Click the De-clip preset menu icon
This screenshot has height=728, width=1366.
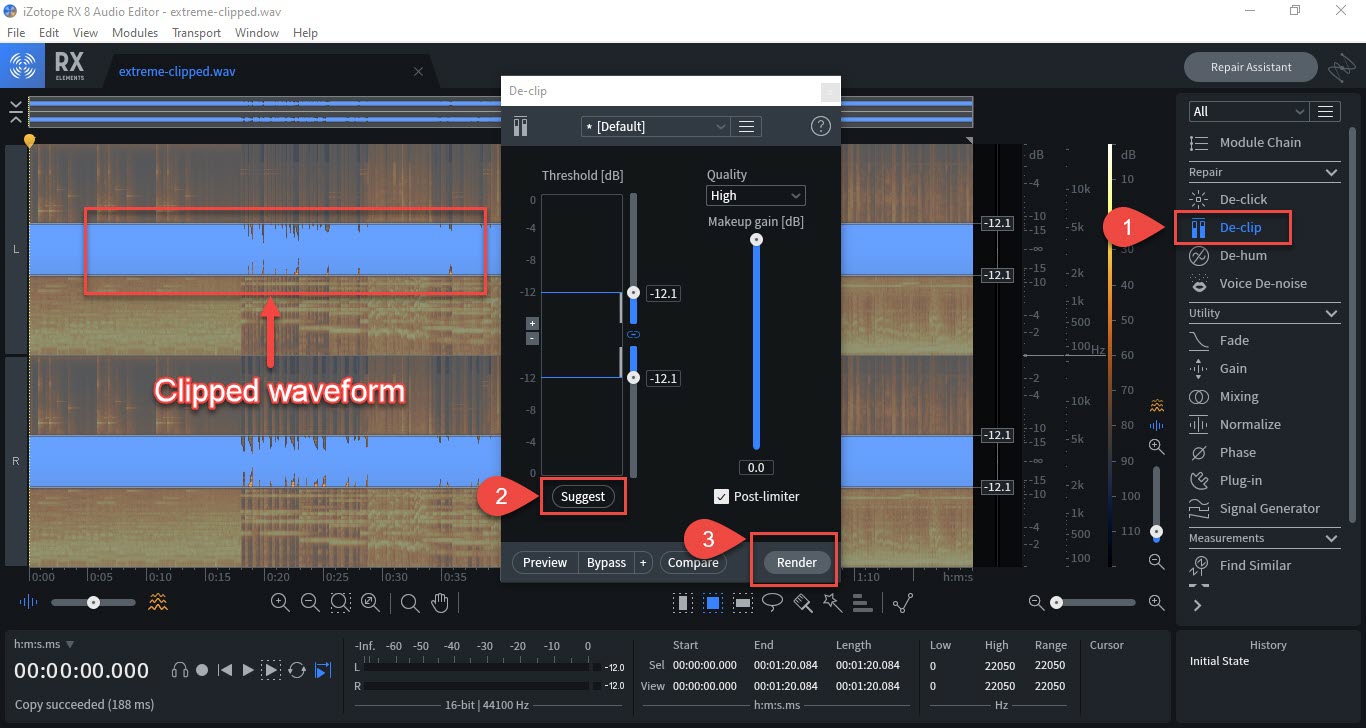[x=747, y=126]
